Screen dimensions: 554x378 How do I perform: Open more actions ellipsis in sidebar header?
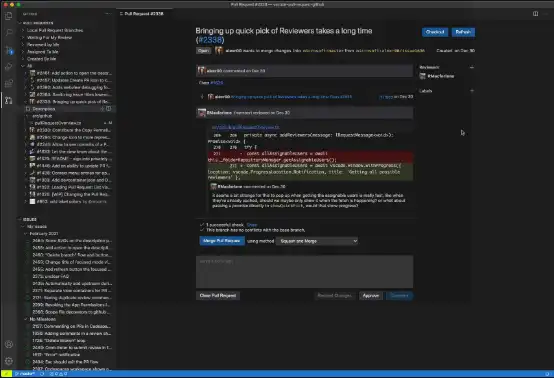[x=108, y=14]
